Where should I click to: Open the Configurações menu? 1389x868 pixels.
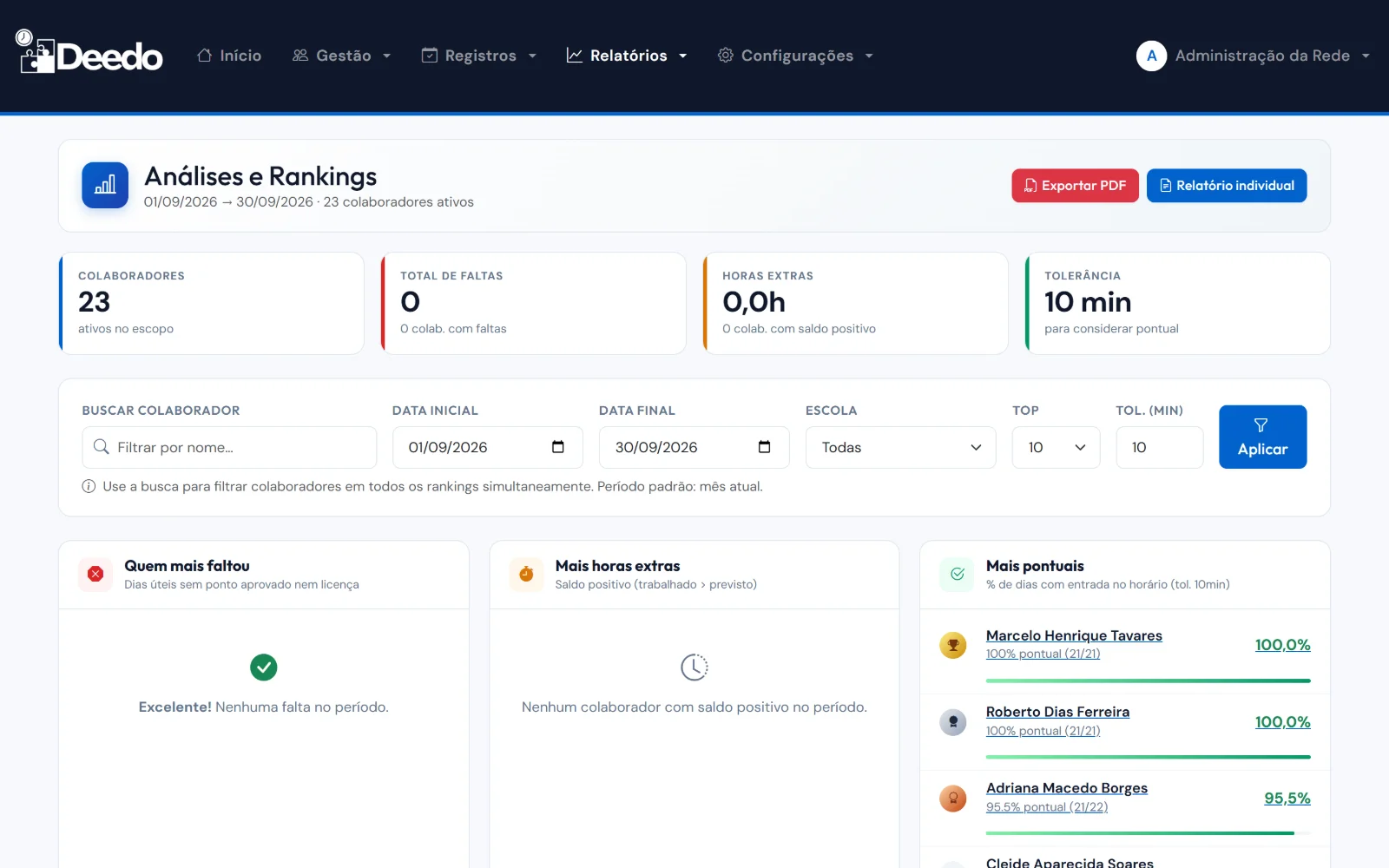click(x=795, y=56)
